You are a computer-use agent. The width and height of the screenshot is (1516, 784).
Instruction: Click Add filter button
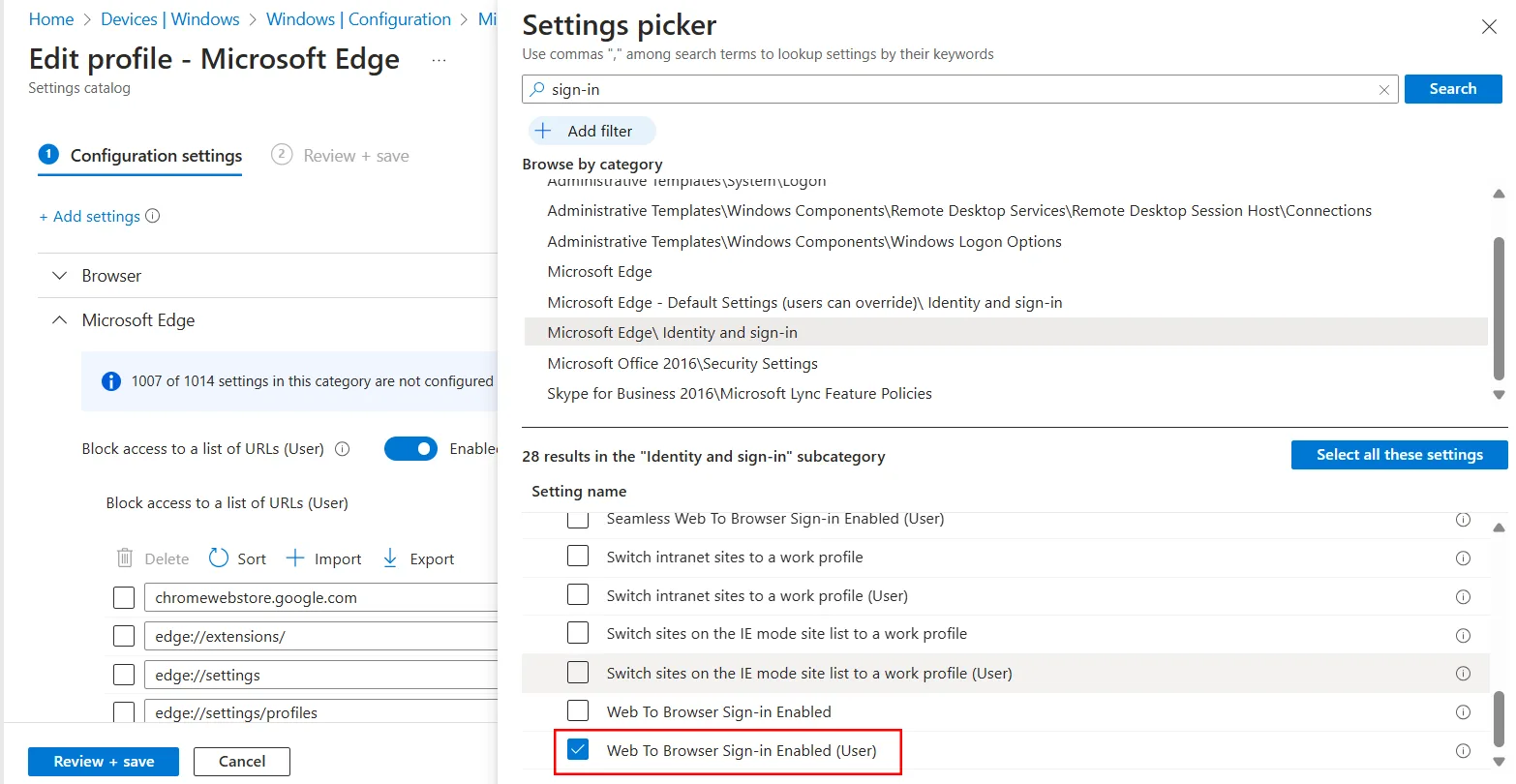coord(591,131)
